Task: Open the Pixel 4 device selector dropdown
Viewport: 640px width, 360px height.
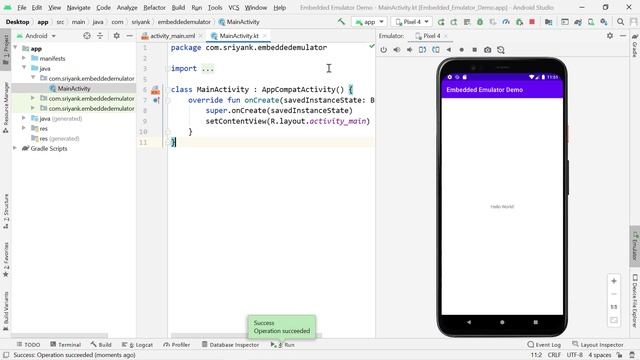Action: click(x=411, y=22)
